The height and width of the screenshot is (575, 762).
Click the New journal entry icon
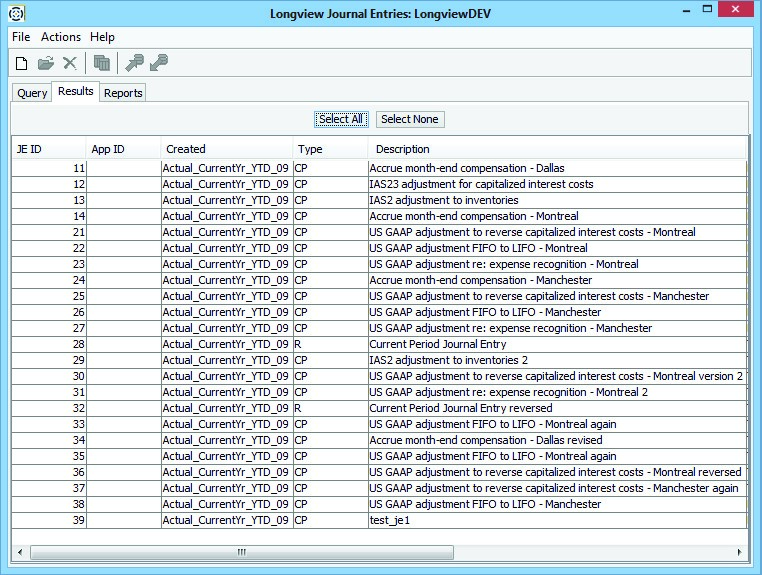pyautogui.click(x=22, y=63)
